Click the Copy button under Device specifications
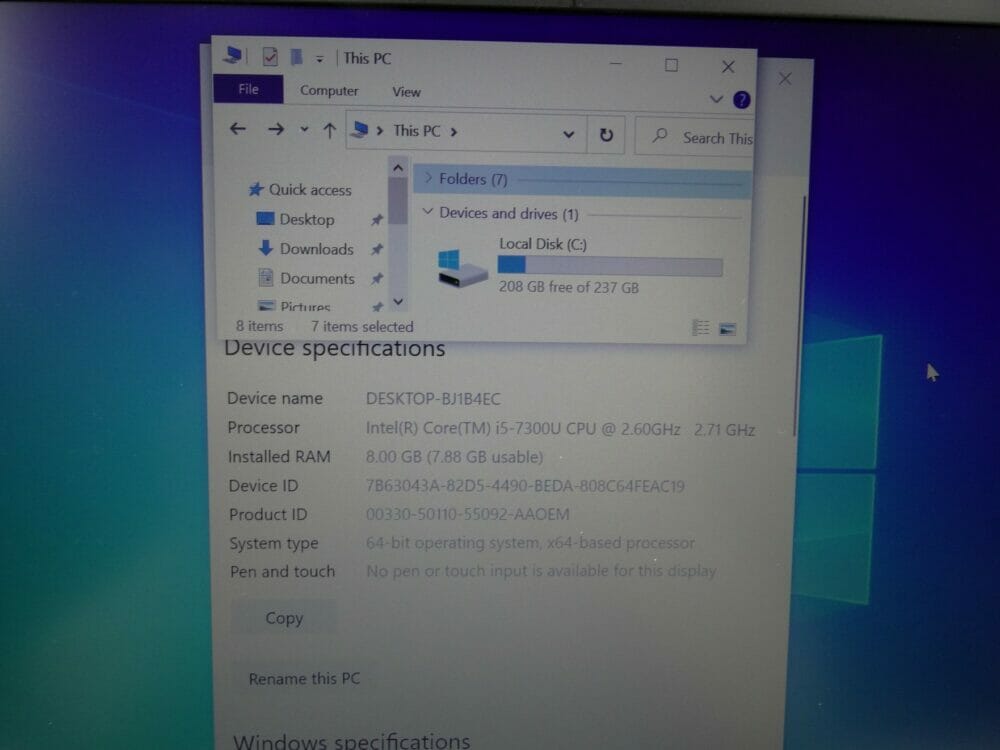 (284, 618)
